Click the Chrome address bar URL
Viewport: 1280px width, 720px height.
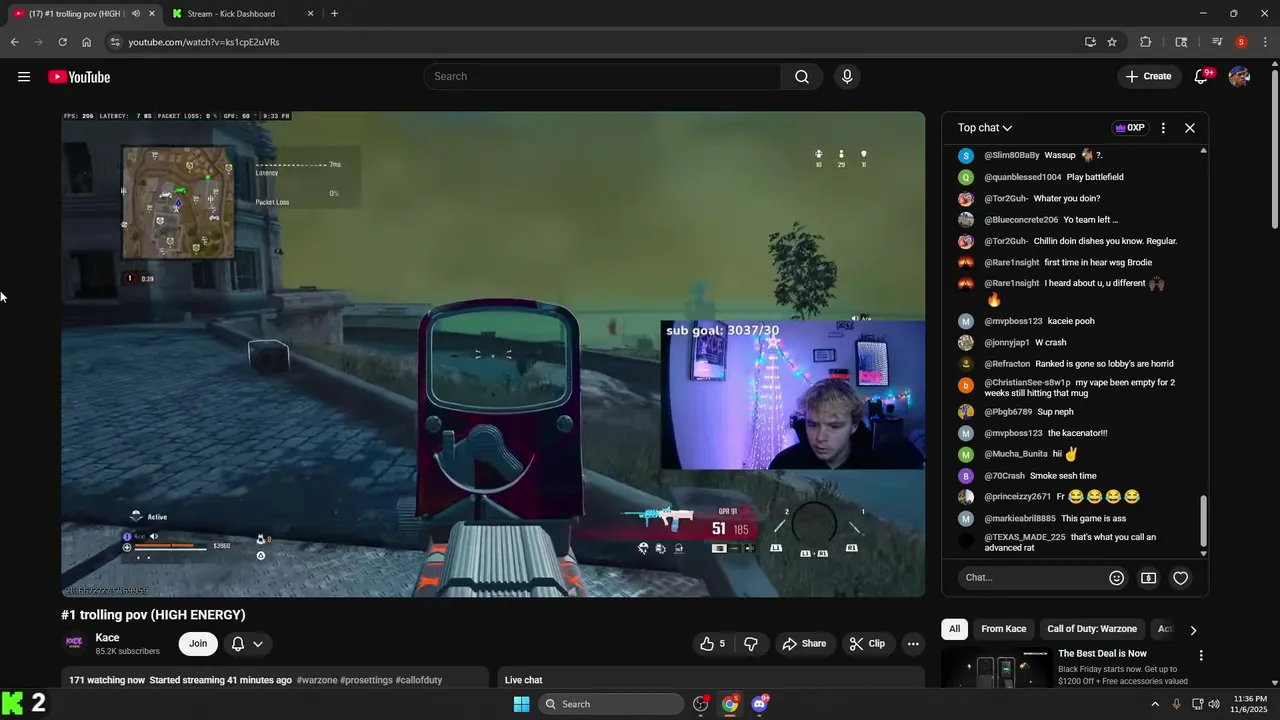click(x=204, y=42)
